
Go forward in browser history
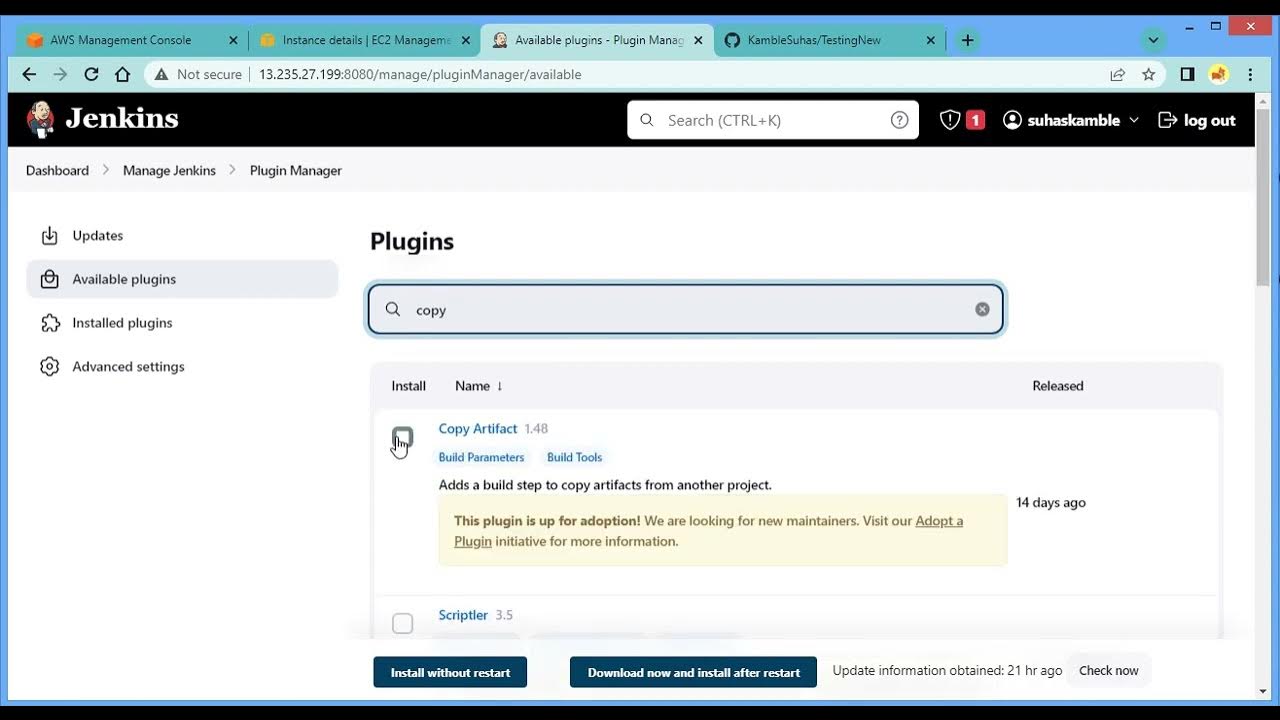60,74
